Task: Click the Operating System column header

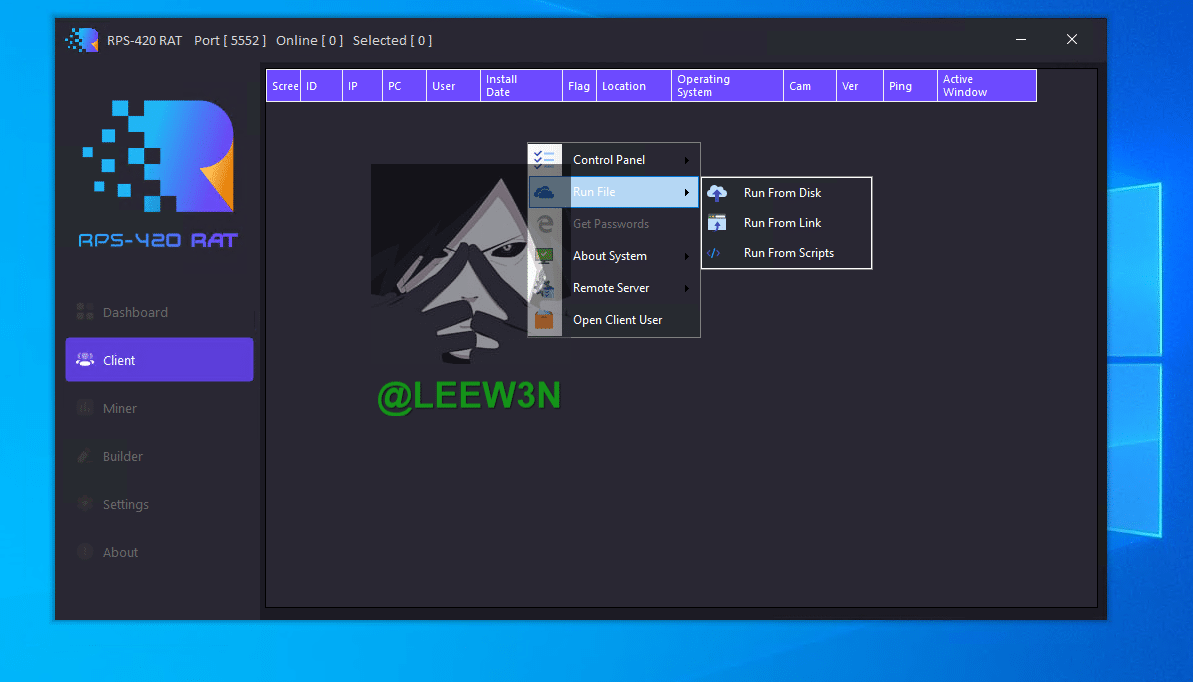Action: 727,86
